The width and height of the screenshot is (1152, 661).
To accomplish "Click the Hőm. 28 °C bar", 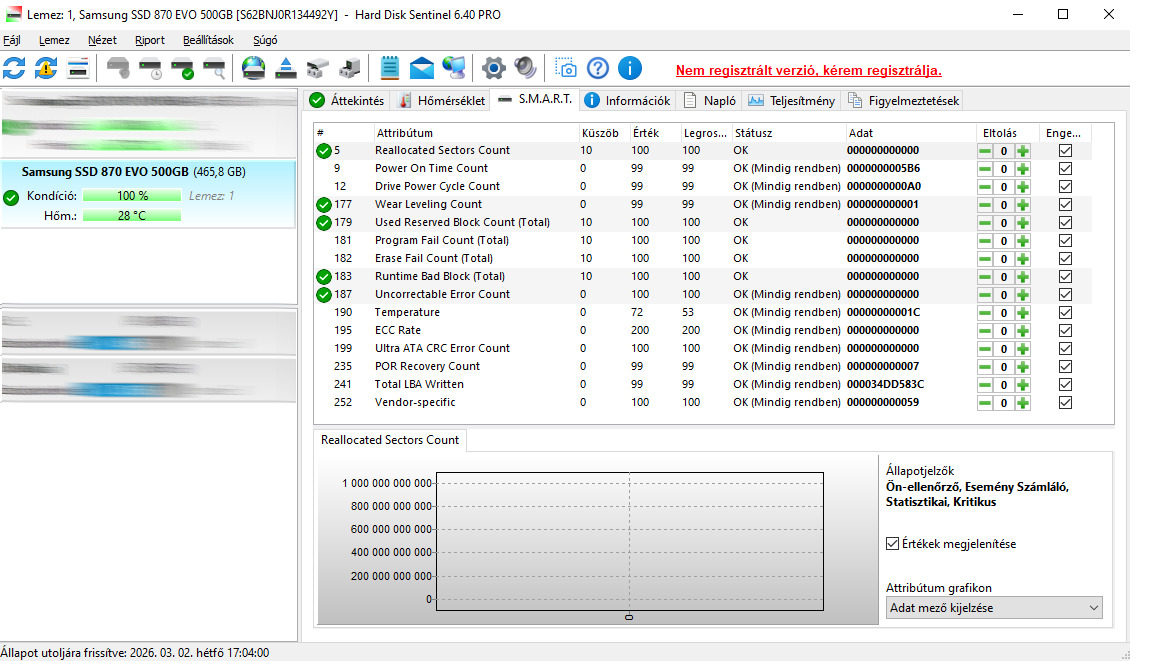I will coord(132,216).
